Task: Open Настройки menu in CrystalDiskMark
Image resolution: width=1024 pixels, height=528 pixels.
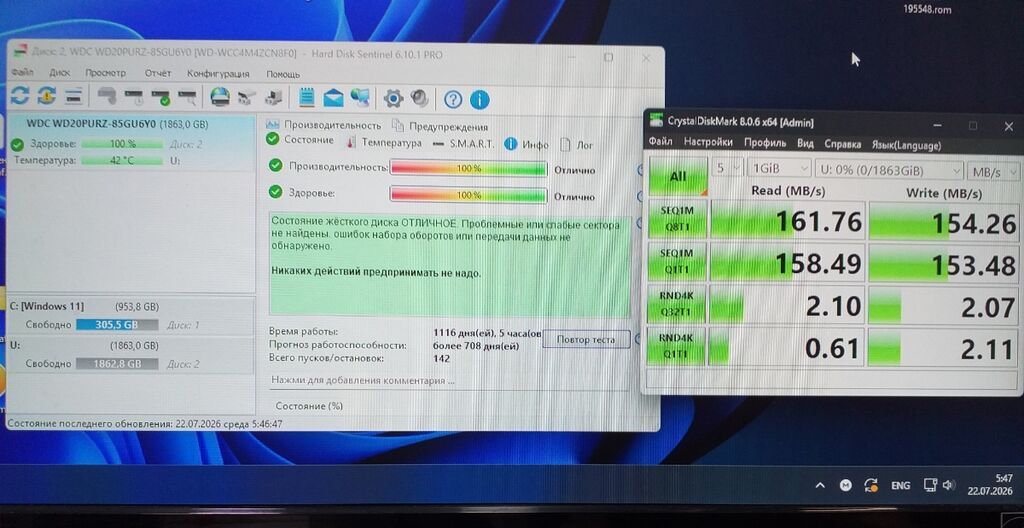Action: click(709, 141)
